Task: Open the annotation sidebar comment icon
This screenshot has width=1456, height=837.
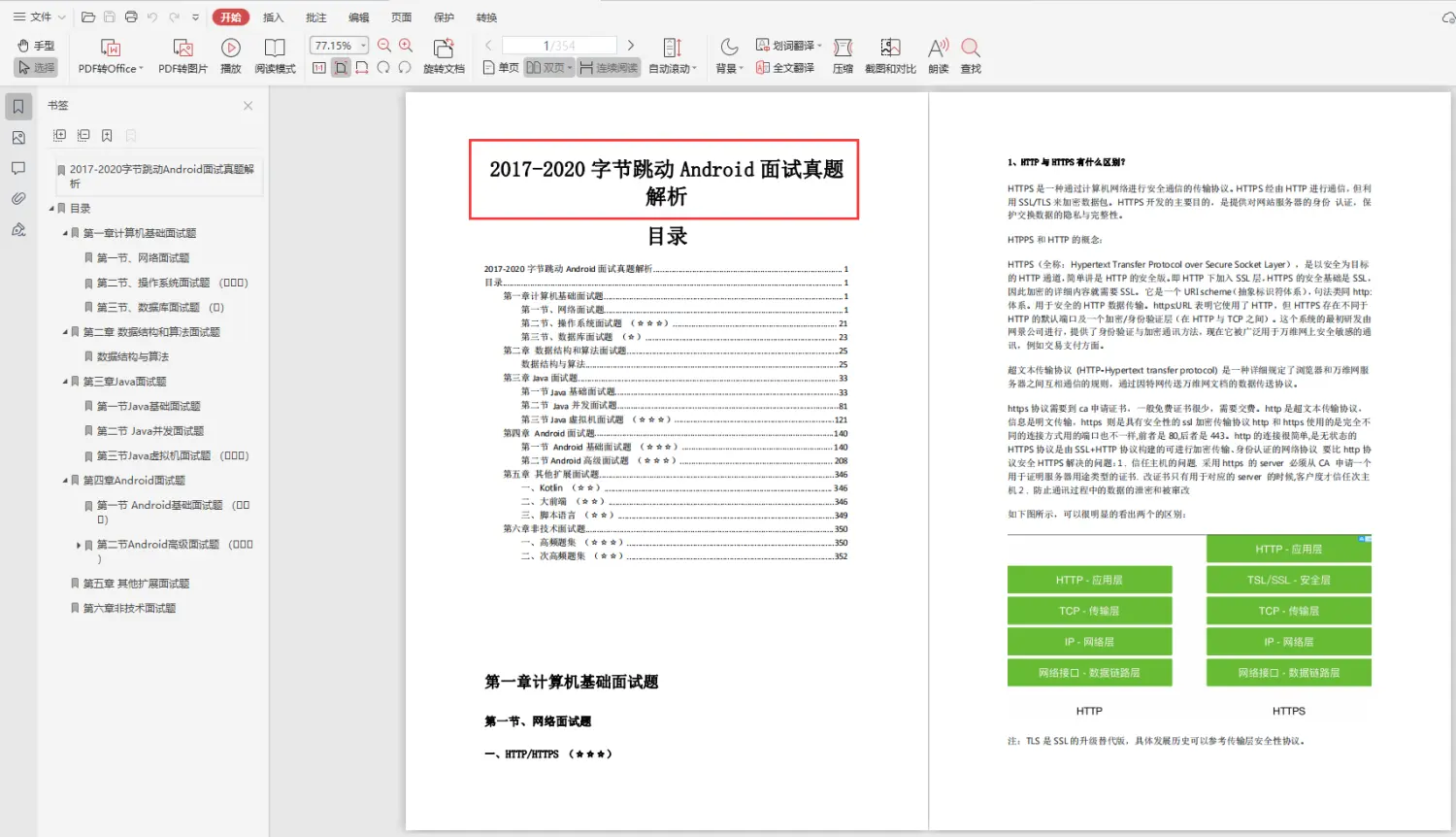Action: 17,168
